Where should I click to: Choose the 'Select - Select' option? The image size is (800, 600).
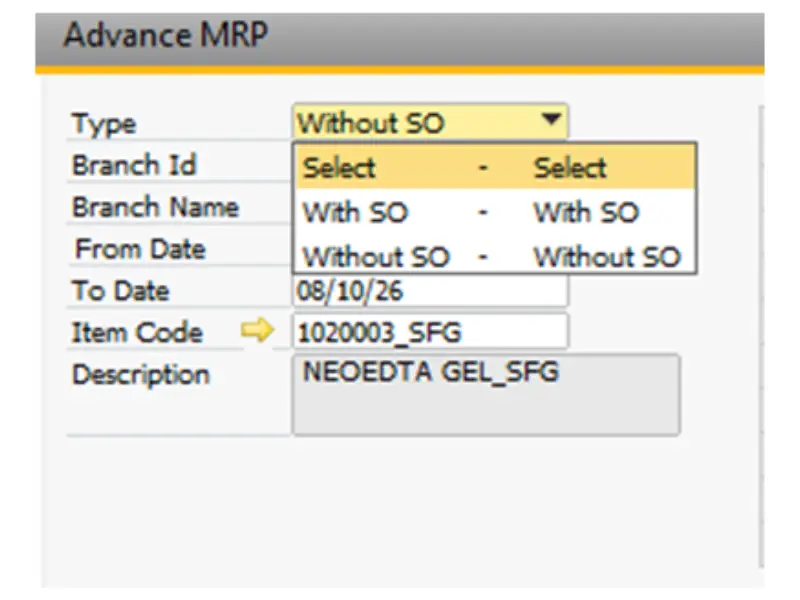tap(495, 167)
